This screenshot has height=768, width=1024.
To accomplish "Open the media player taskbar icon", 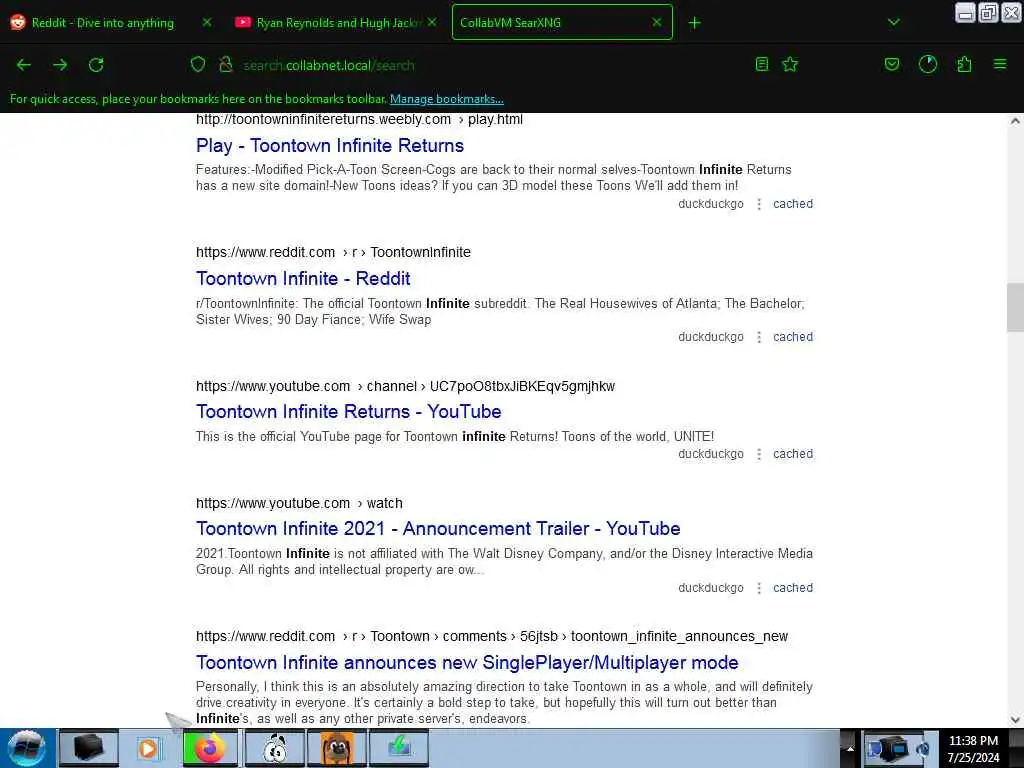I will tap(148, 748).
